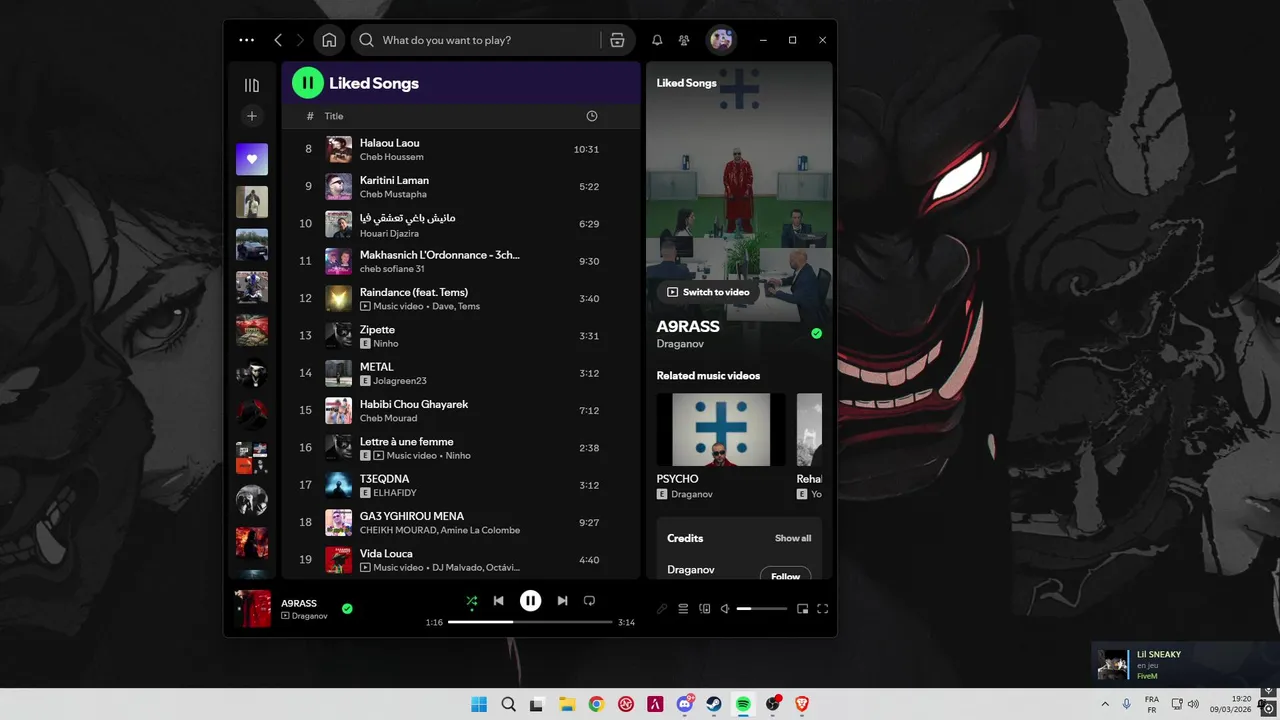Viewport: 1280px width, 720px height.
Task: Open File Explorer from taskbar
Action: pos(566,704)
